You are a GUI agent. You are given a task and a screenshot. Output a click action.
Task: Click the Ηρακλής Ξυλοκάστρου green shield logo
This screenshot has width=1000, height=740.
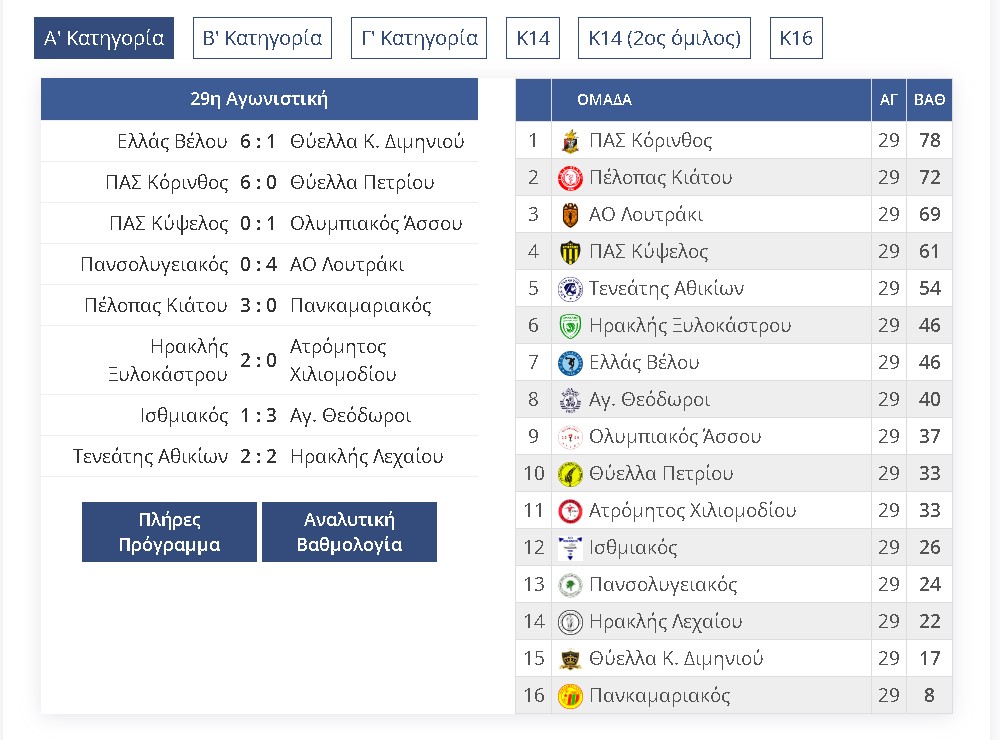click(570, 326)
